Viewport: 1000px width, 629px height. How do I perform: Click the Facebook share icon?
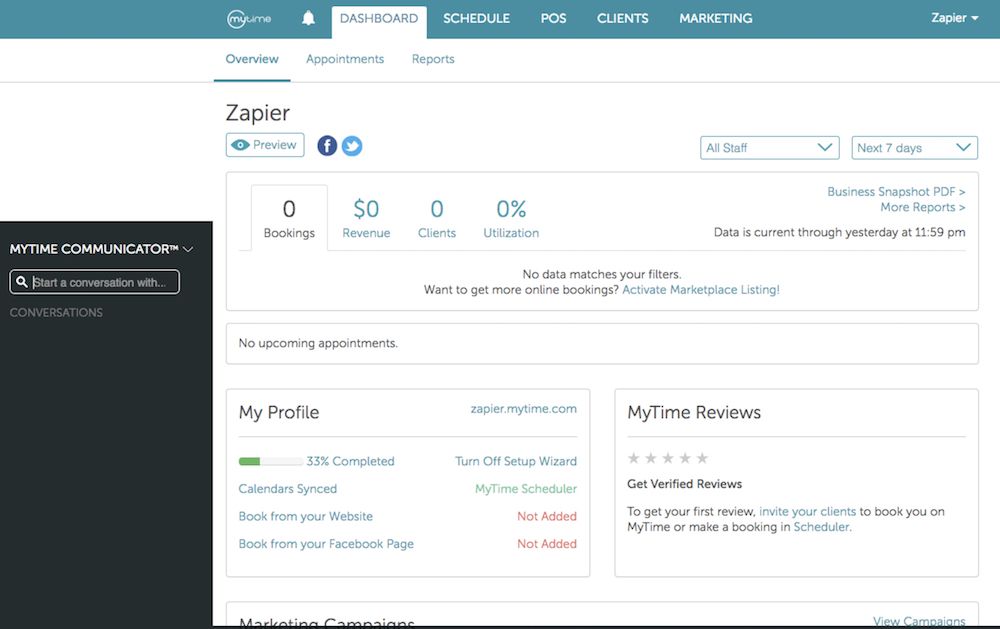(327, 146)
